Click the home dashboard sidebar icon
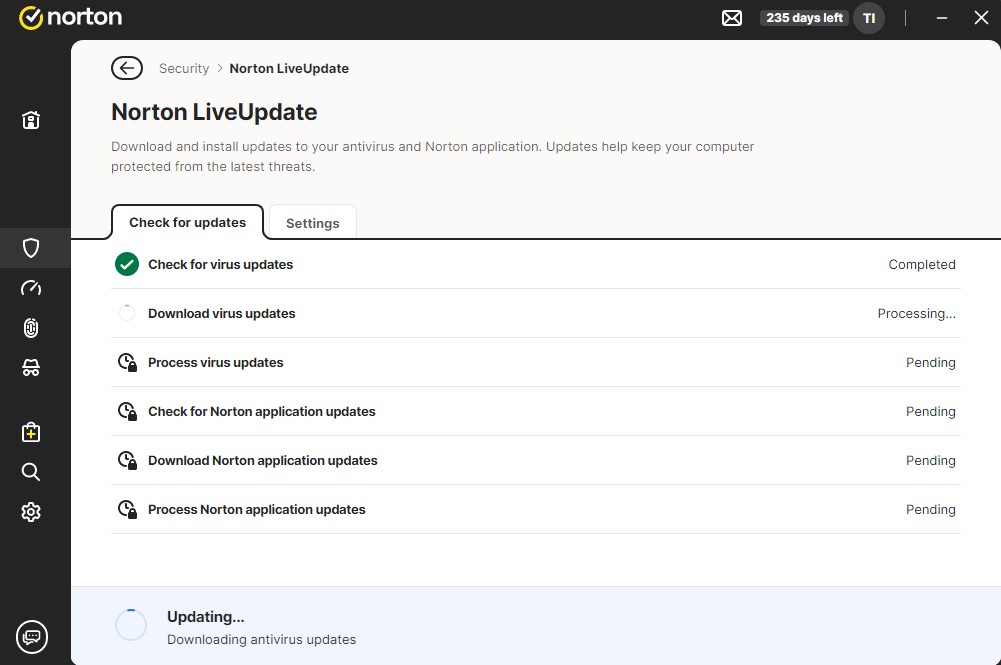The height and width of the screenshot is (665, 1001). tap(31, 121)
